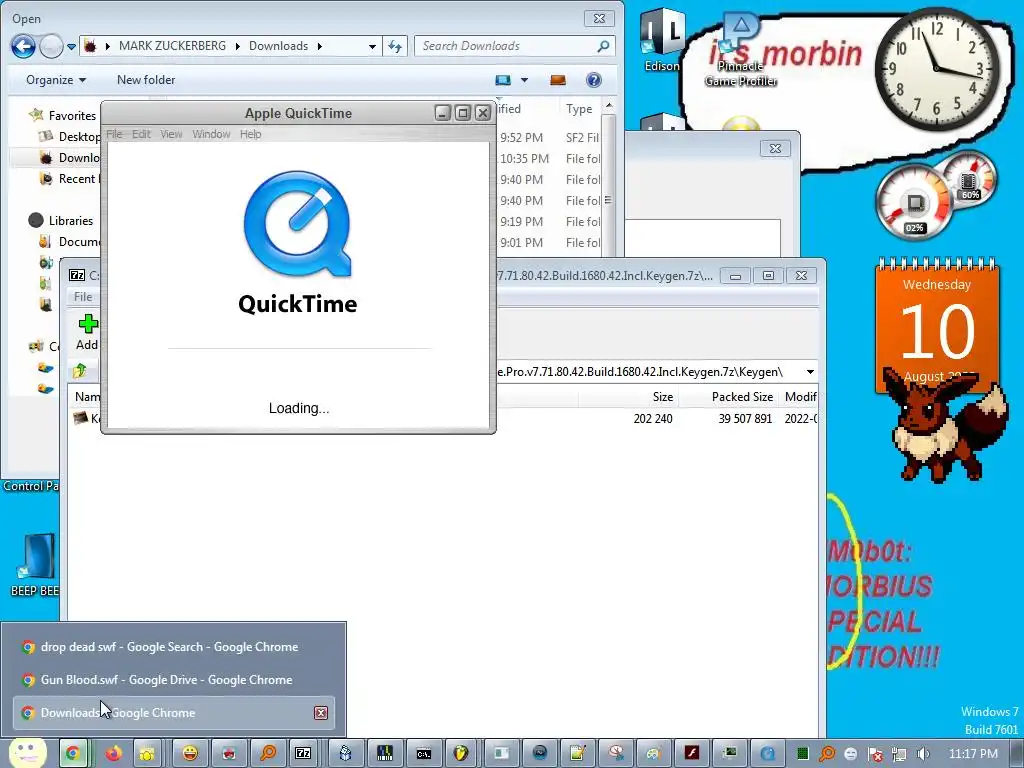Click the Type column header in Open dialog
The width and height of the screenshot is (1024, 768).
point(579,109)
